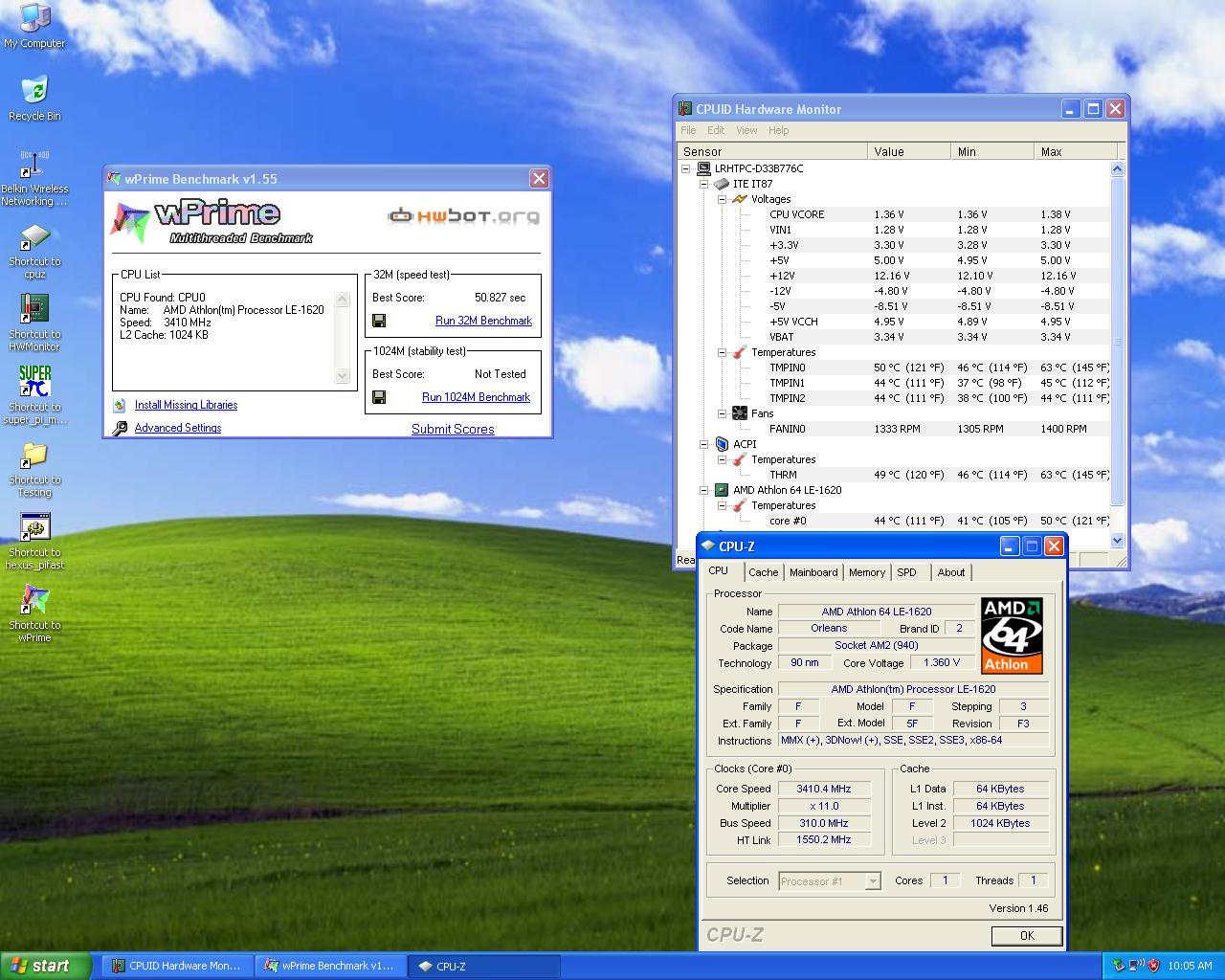The width and height of the screenshot is (1225, 980).
Task: Click the hwbot.org logo in wPrime
Action: (x=463, y=216)
